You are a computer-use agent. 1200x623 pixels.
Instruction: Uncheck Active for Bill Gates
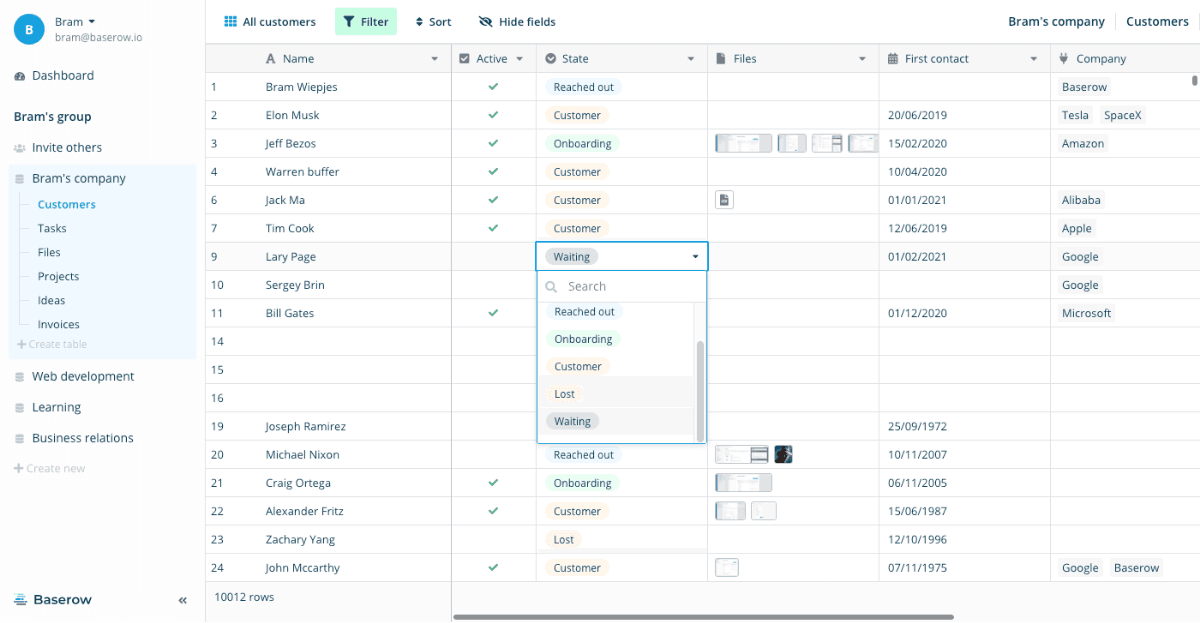point(493,312)
